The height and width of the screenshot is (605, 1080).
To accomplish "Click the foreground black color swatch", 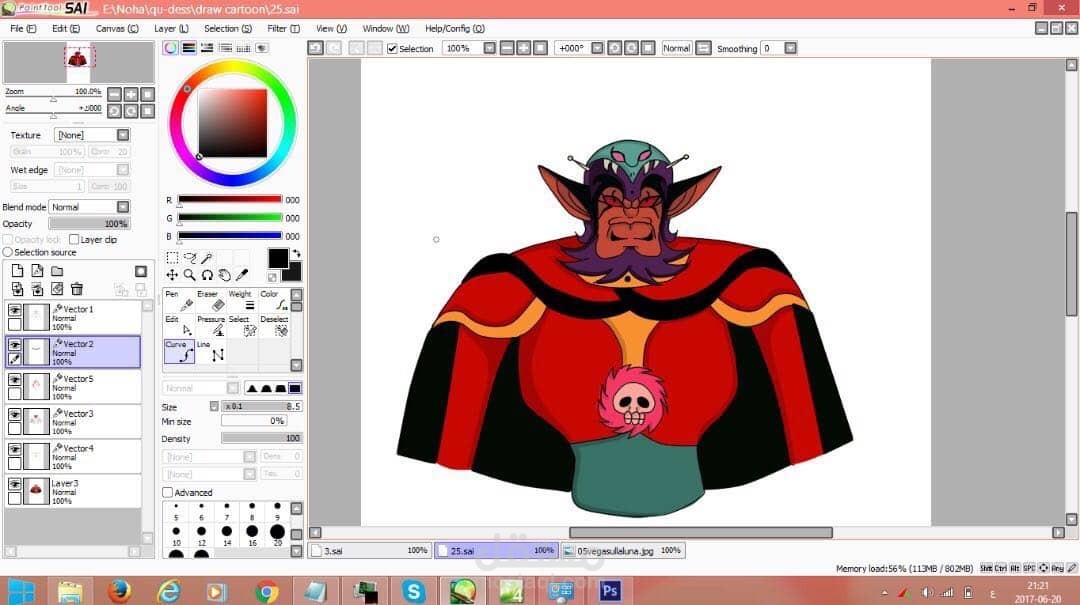I will 278,259.
